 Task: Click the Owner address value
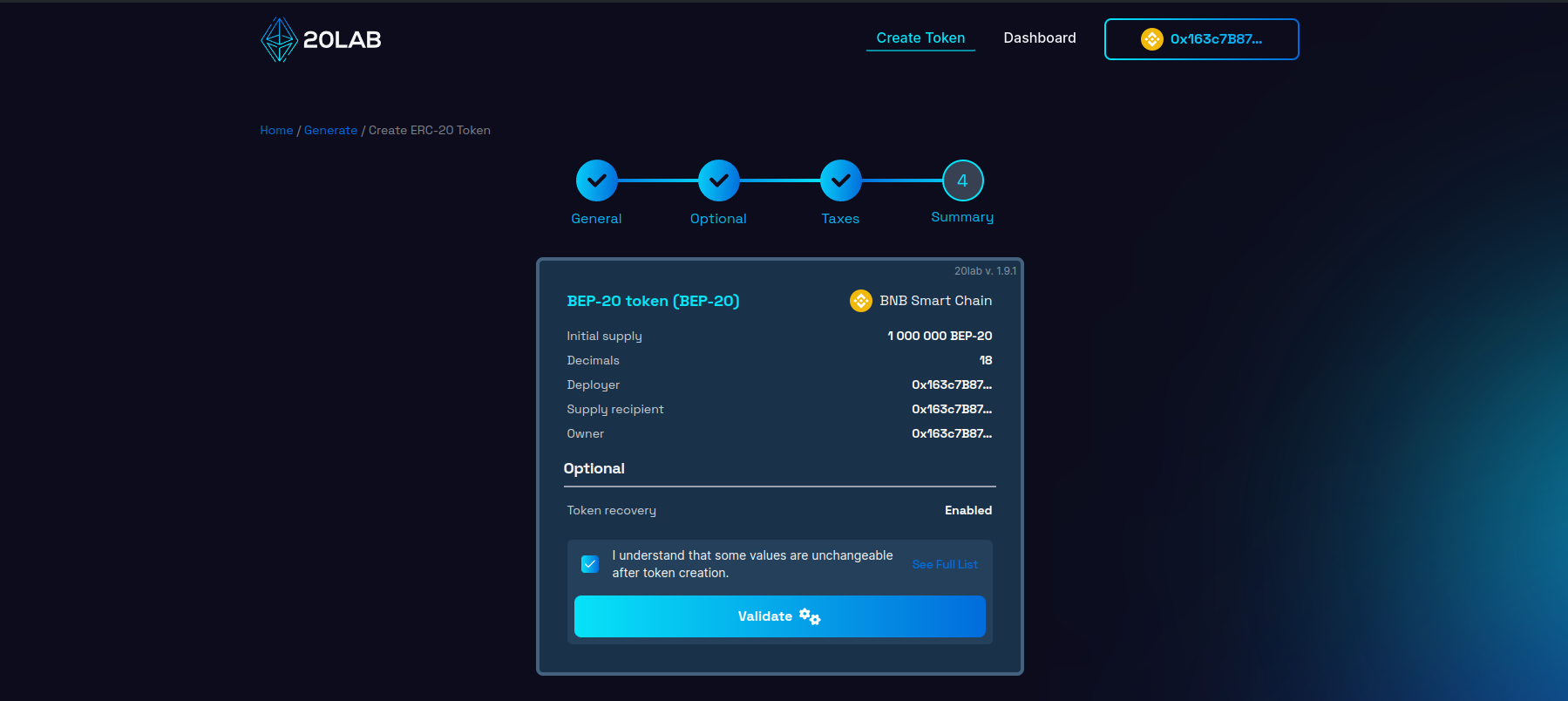[x=952, y=433]
